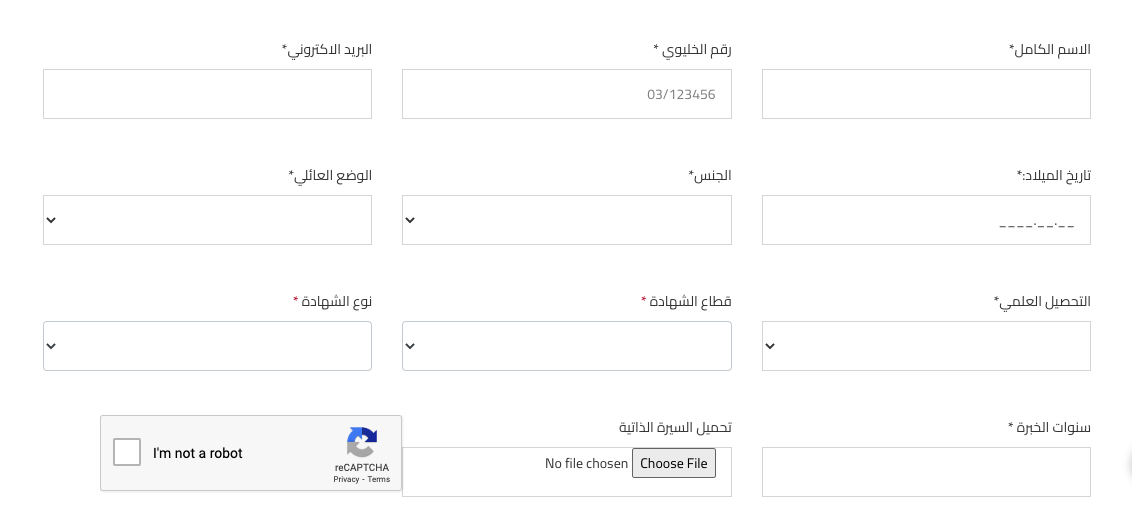Click the No file chosen text
Screen dimensions: 1132x517
(x=586, y=464)
